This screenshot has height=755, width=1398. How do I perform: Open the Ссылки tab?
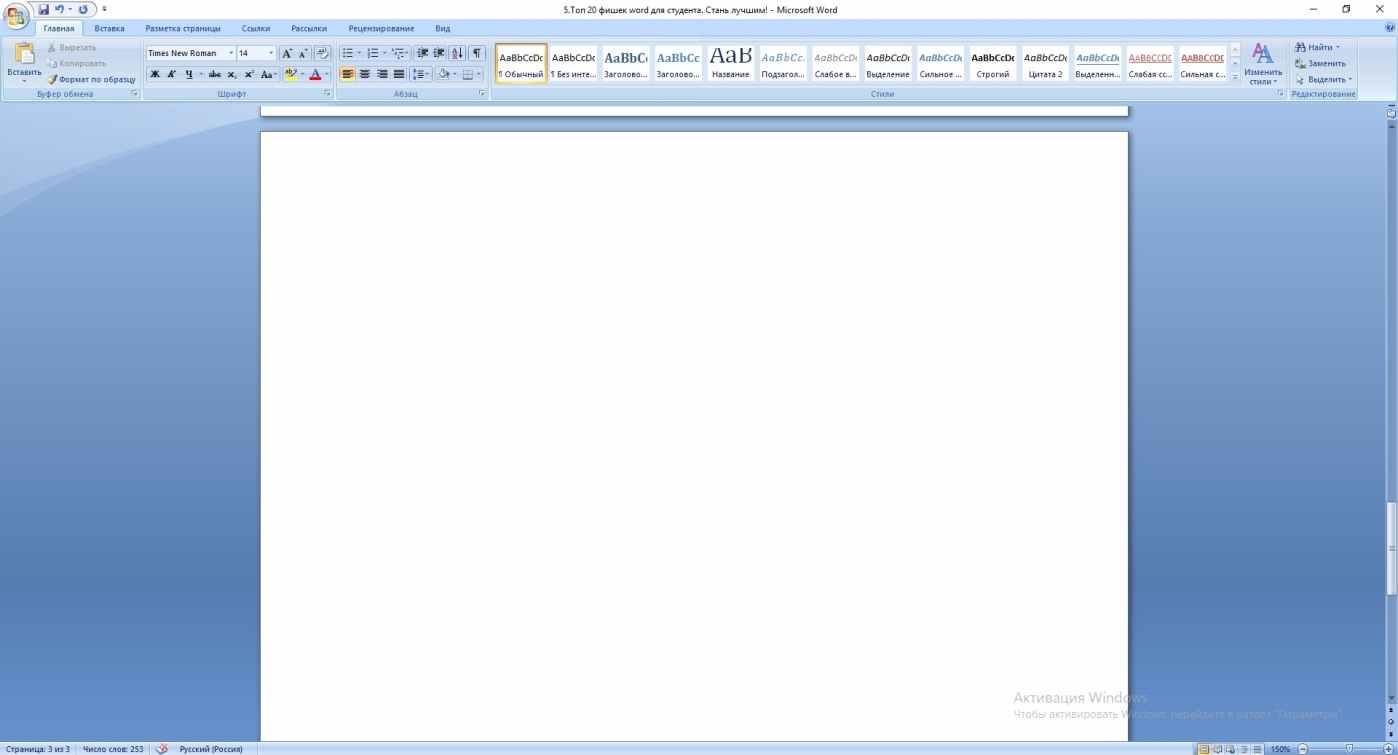(x=256, y=28)
